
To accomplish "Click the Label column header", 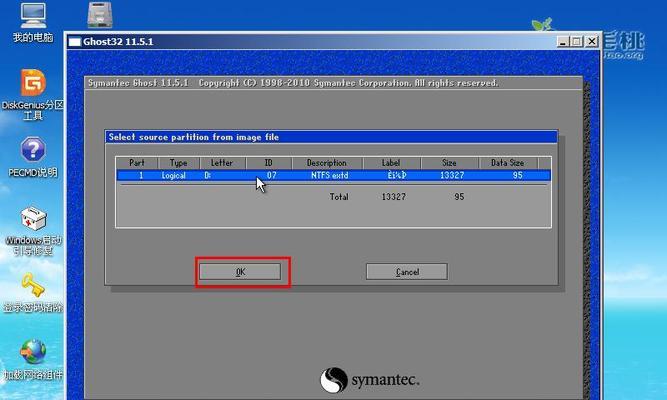I will point(392,163).
